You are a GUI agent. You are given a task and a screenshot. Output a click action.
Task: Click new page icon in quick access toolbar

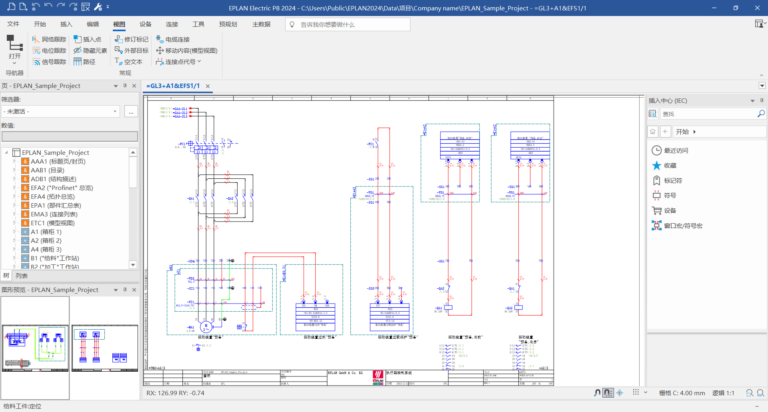(x=23, y=7)
